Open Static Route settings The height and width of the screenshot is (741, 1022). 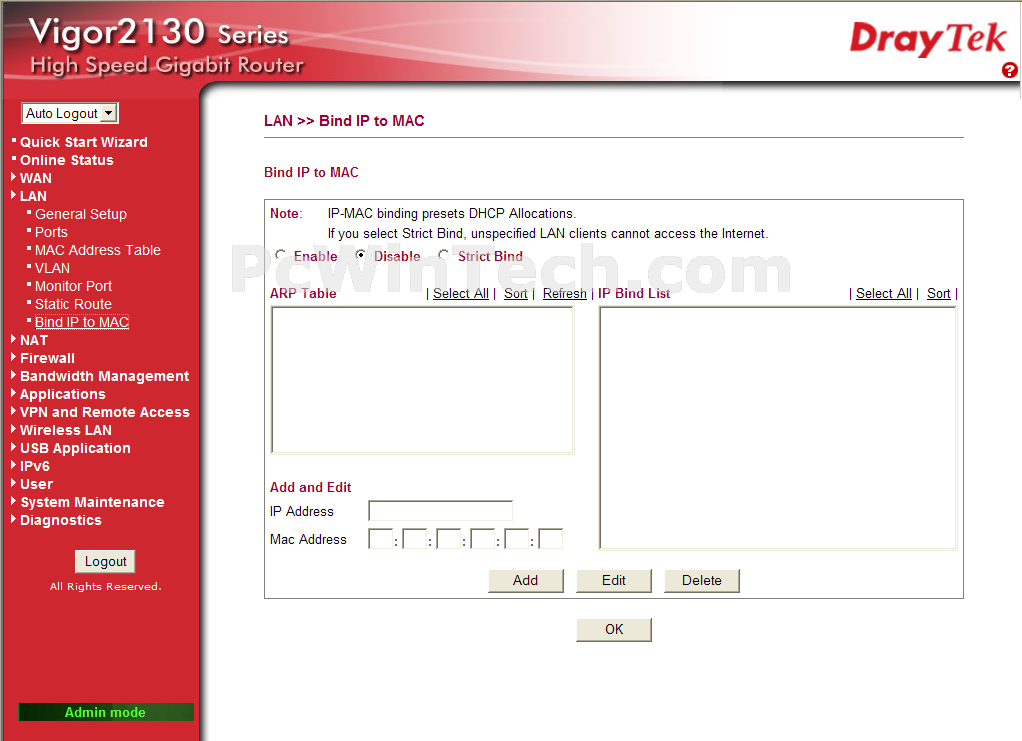(x=73, y=304)
